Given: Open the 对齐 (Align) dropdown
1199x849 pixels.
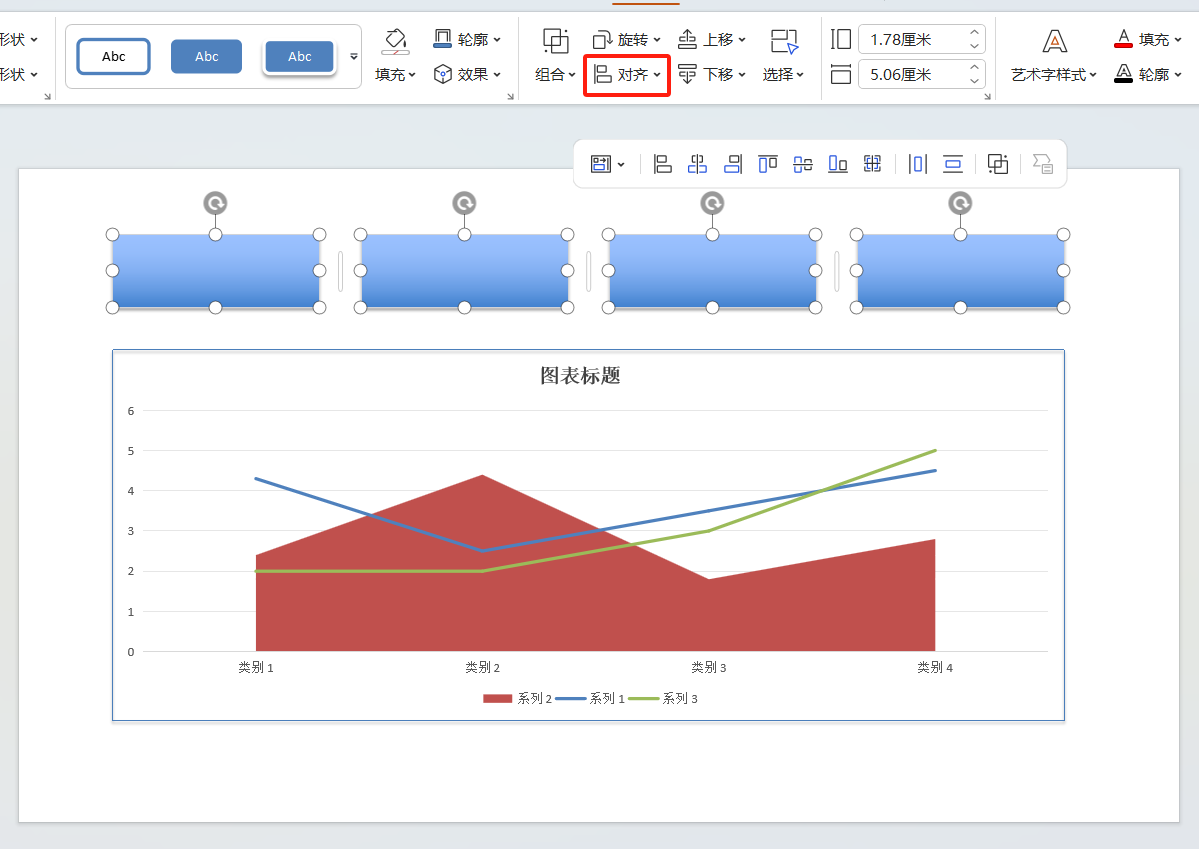Looking at the screenshot, I should coord(626,74).
